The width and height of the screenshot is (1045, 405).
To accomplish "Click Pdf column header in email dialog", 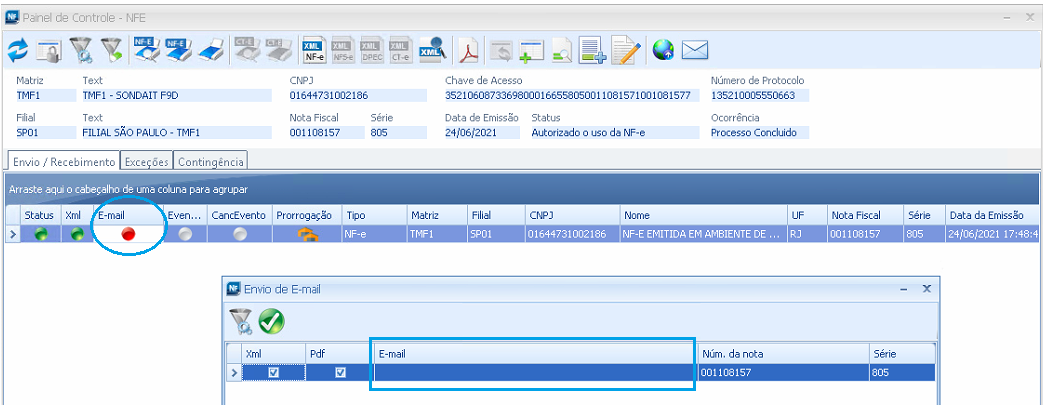I will click(x=339, y=354).
